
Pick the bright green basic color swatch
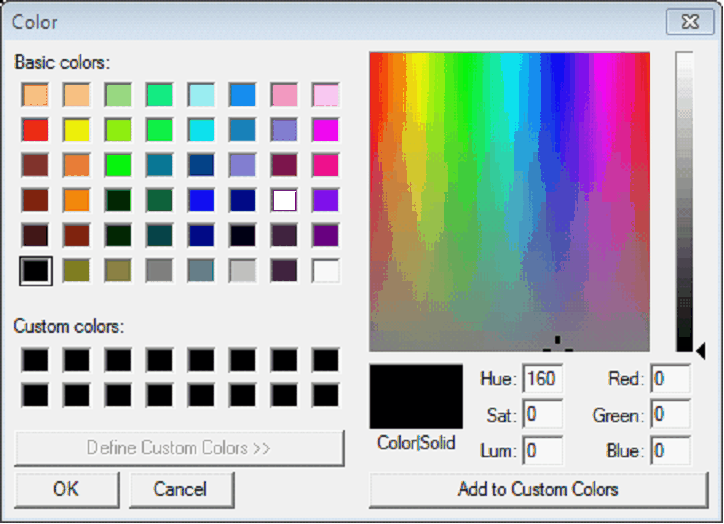click(118, 165)
